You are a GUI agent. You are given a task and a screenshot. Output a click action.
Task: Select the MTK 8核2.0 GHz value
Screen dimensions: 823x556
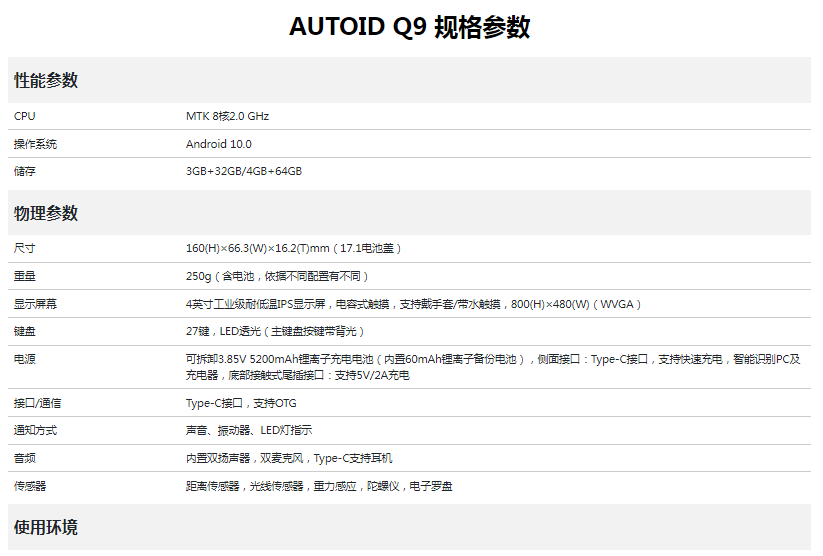(227, 116)
